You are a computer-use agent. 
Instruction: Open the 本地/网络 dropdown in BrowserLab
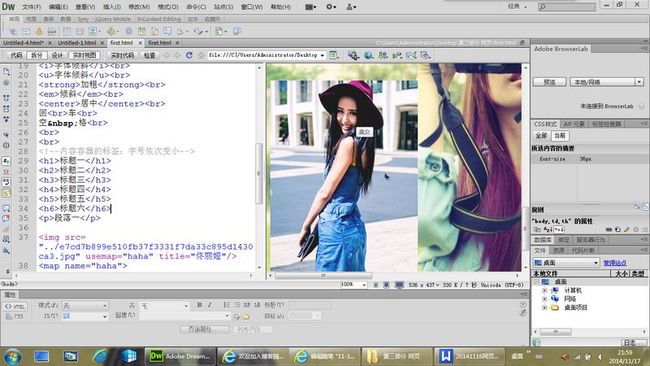coord(606,82)
